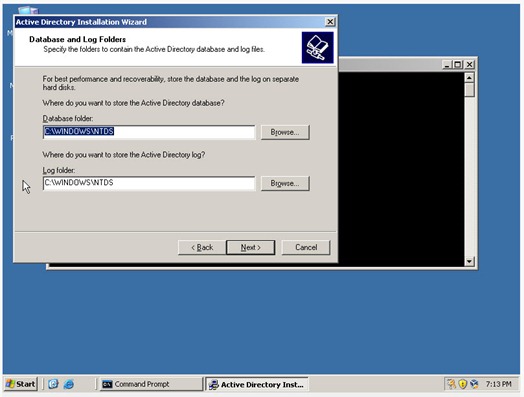Minimize the Command Prompt window

(x=447, y=64)
